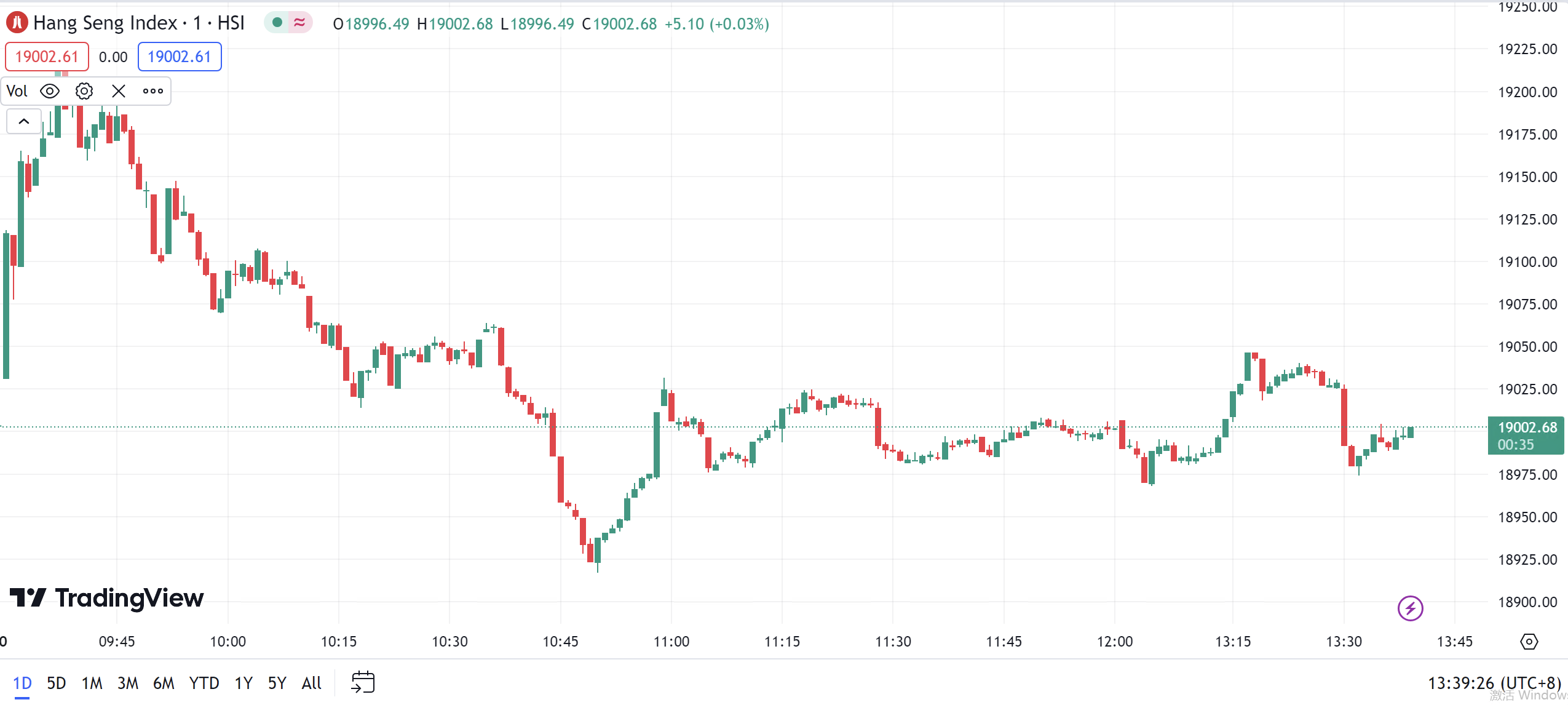Screen dimensions: 1568x705
Task: Select the YTD time range
Action: click(204, 683)
